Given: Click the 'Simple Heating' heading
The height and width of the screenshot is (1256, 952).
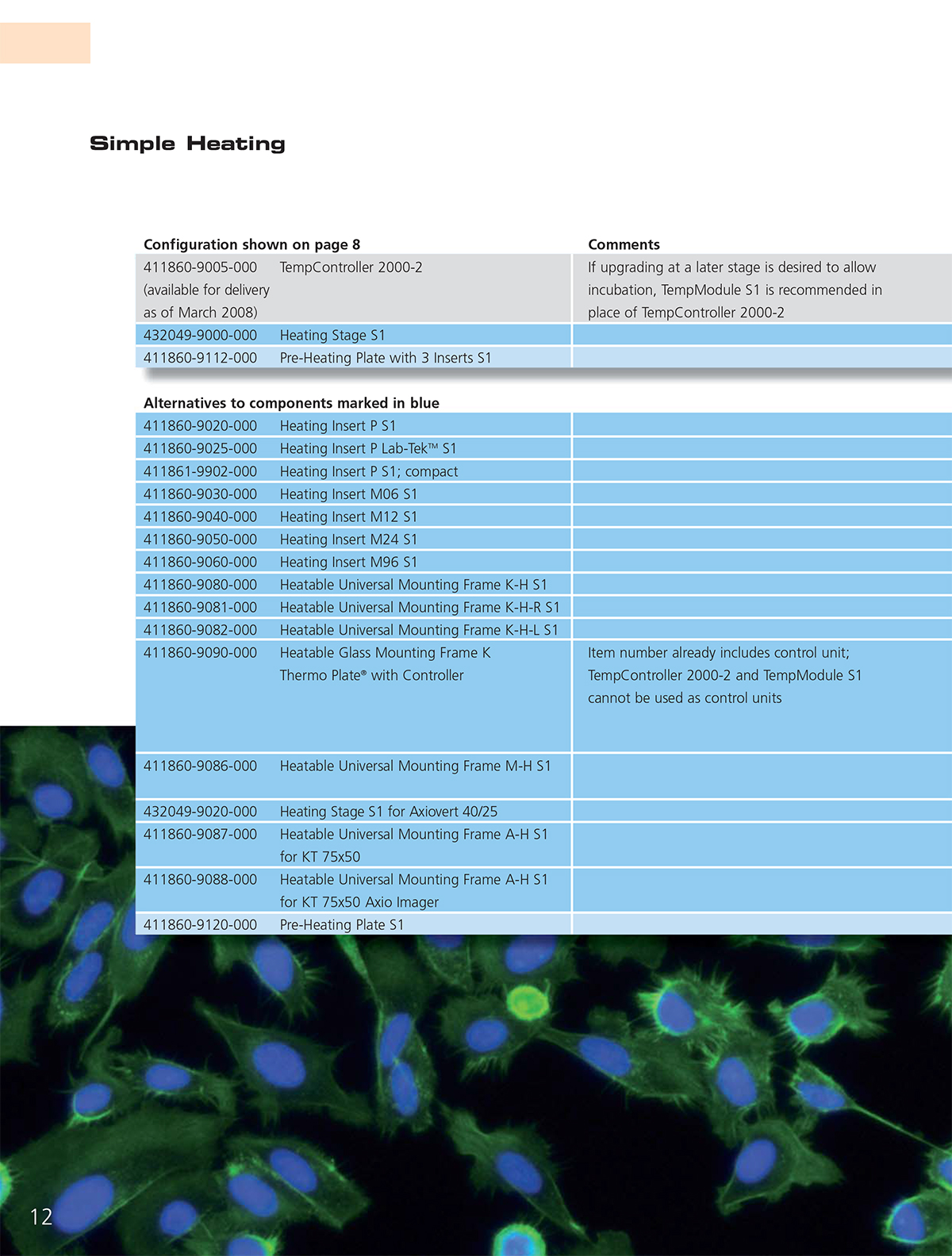Looking at the screenshot, I should (187, 144).
